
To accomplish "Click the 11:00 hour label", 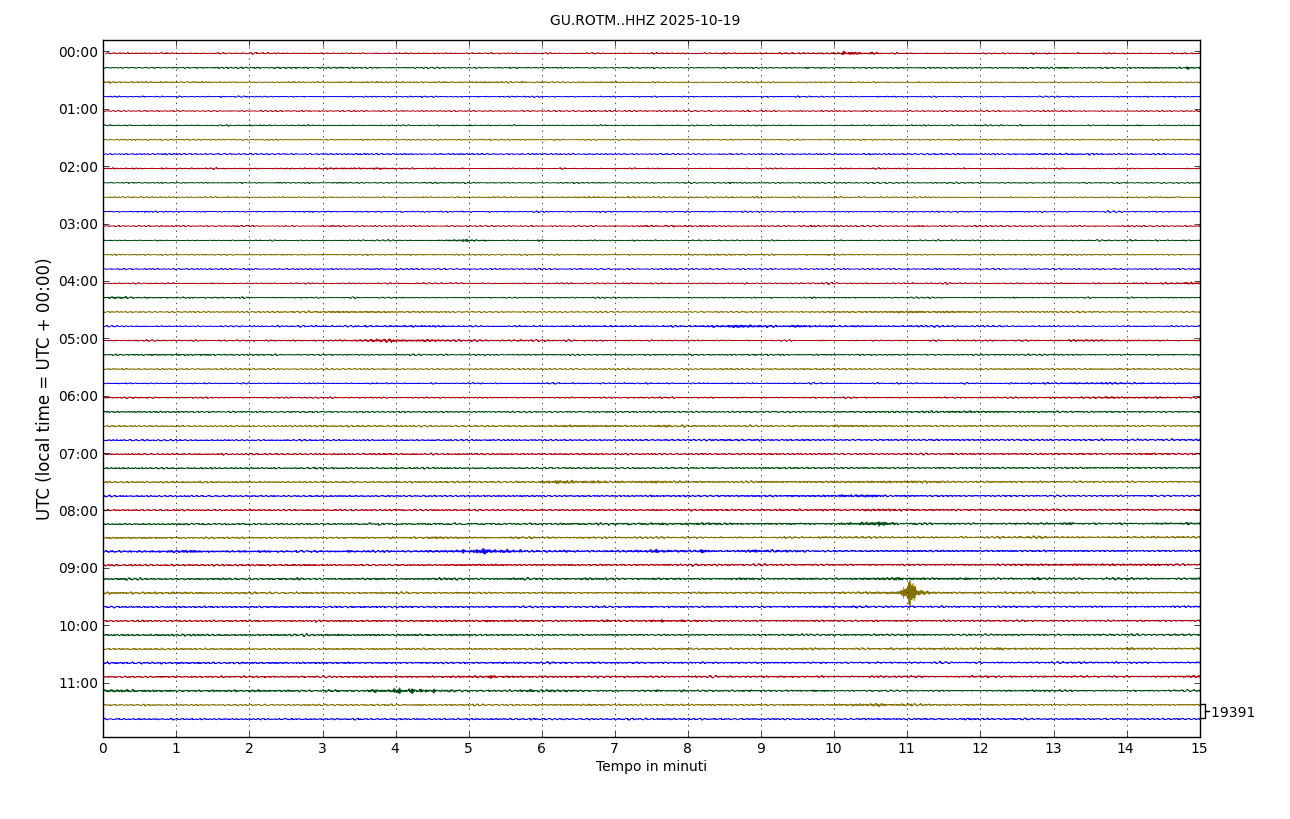I will click(x=78, y=683).
